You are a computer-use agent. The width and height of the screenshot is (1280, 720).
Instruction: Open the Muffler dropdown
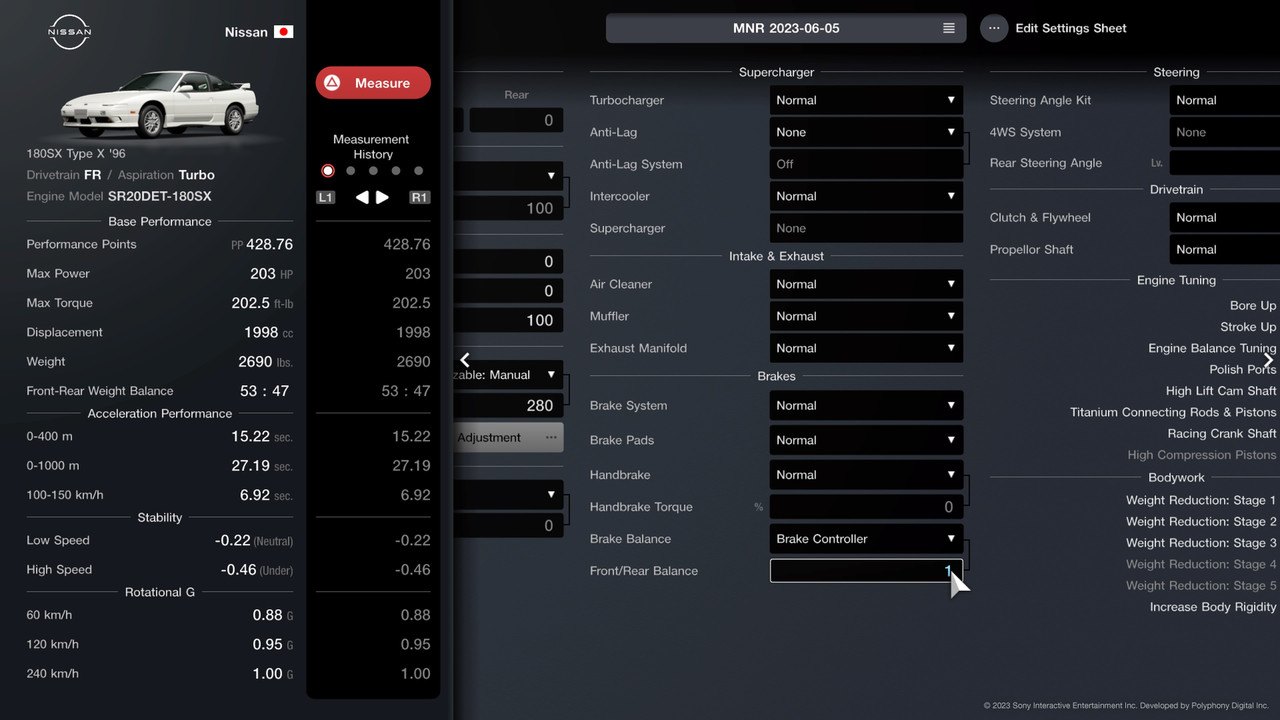pyautogui.click(x=867, y=316)
